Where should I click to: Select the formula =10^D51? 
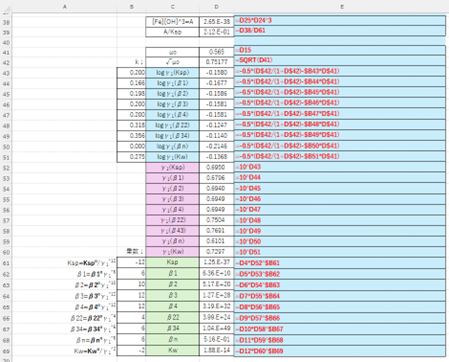point(340,252)
